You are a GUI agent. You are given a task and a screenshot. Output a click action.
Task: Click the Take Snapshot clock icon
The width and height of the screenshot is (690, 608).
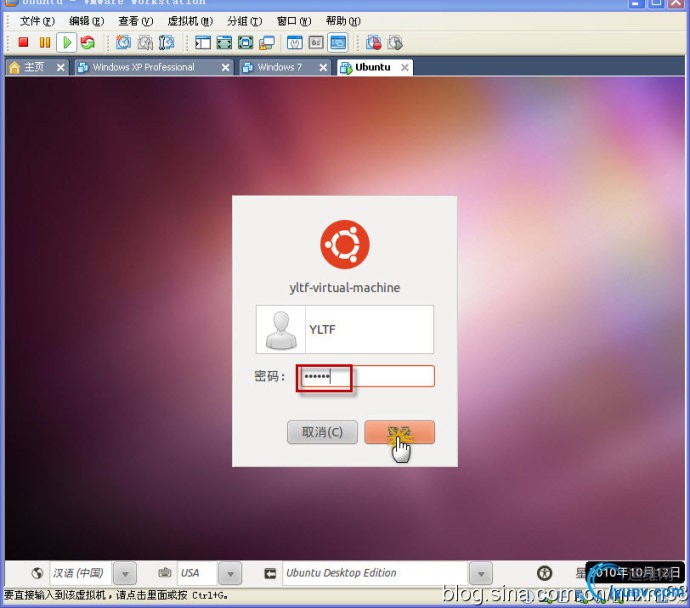124,42
